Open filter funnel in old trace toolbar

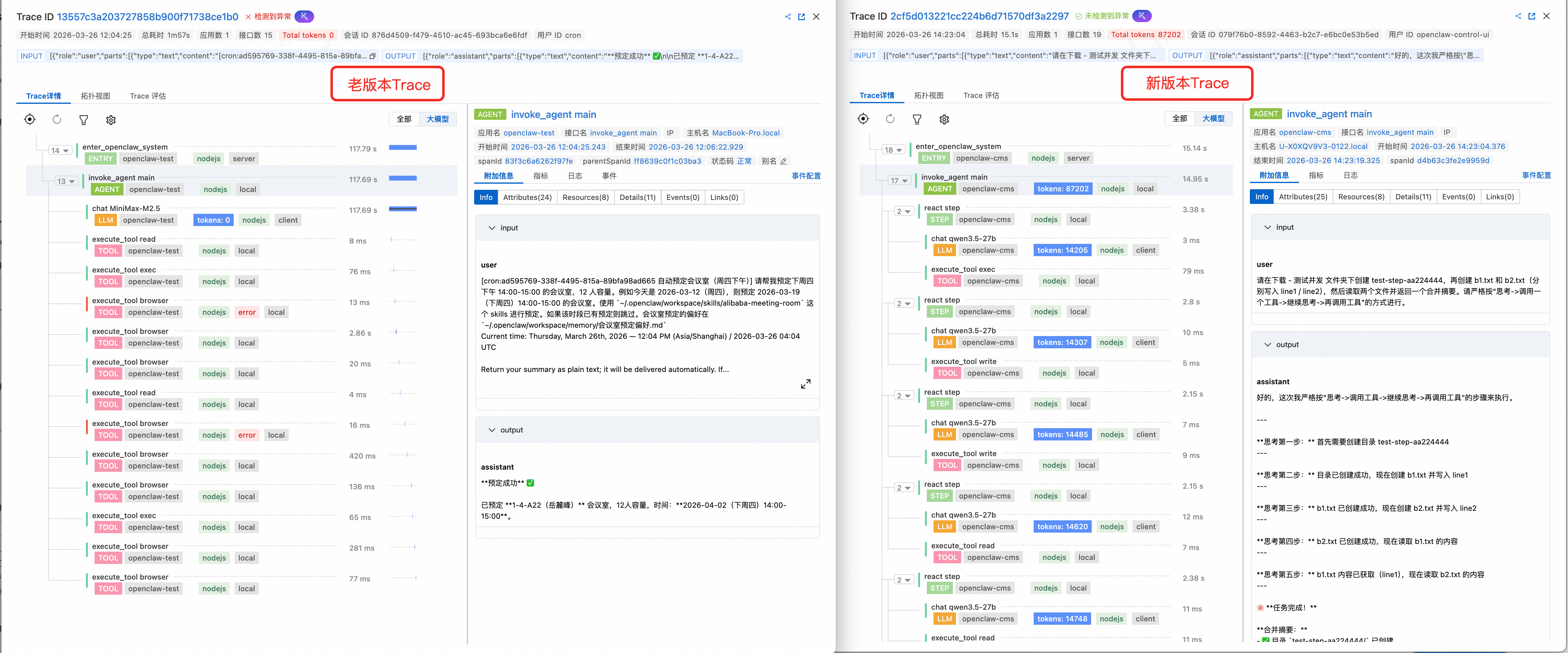click(84, 120)
